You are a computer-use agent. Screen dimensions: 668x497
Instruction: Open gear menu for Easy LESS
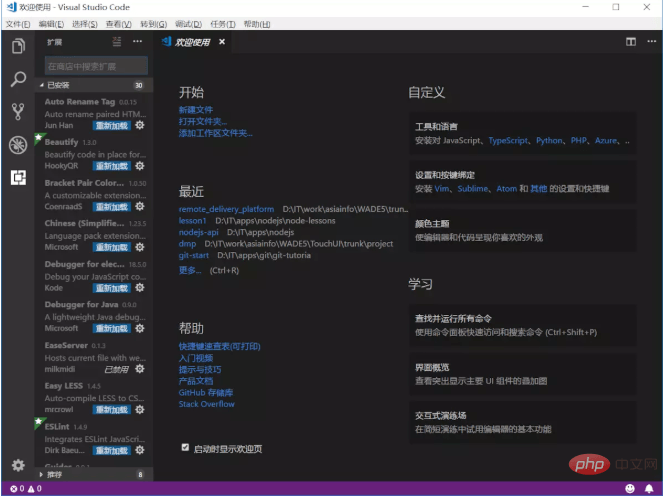tap(140, 409)
